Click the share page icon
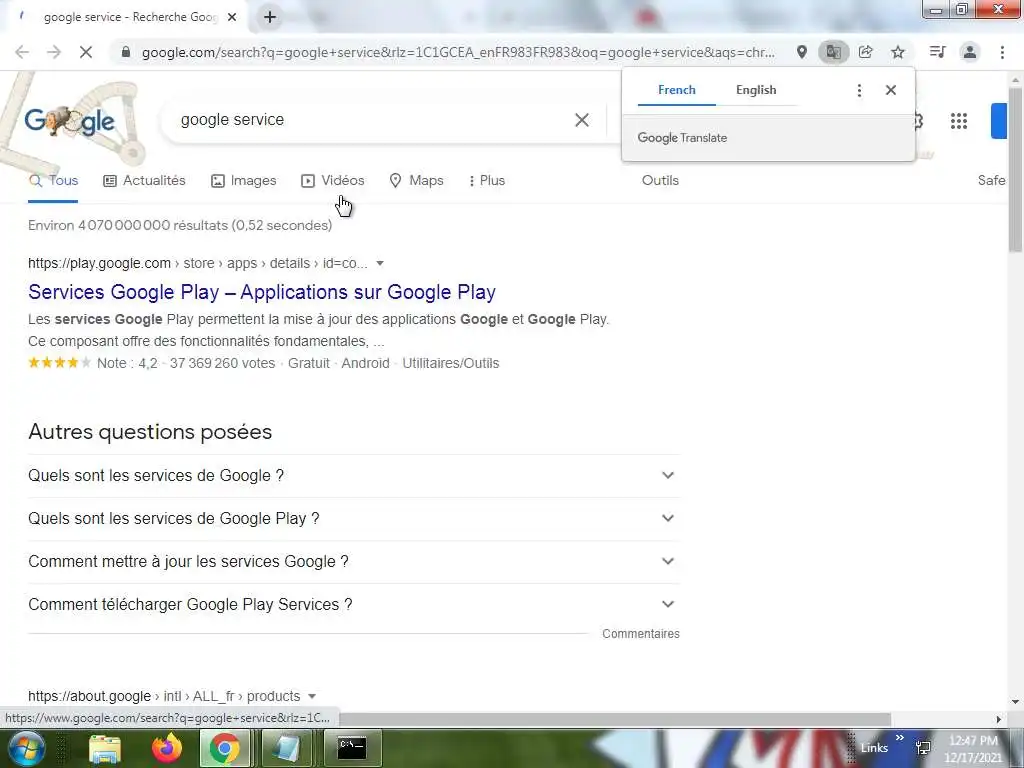 point(866,52)
